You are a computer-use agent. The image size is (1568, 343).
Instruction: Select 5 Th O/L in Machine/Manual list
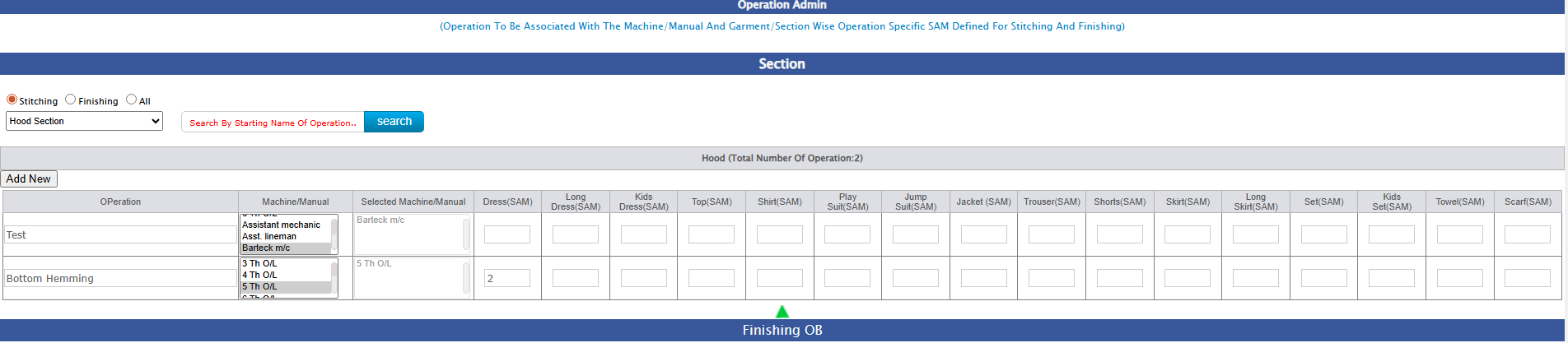point(285,286)
